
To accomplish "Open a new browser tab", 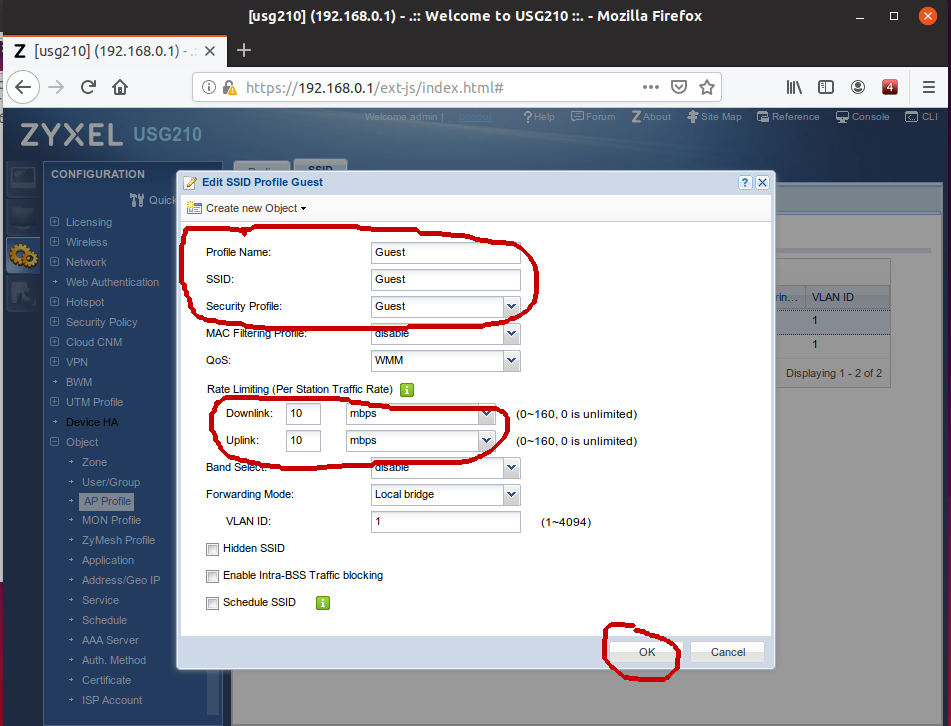I will coord(244,50).
